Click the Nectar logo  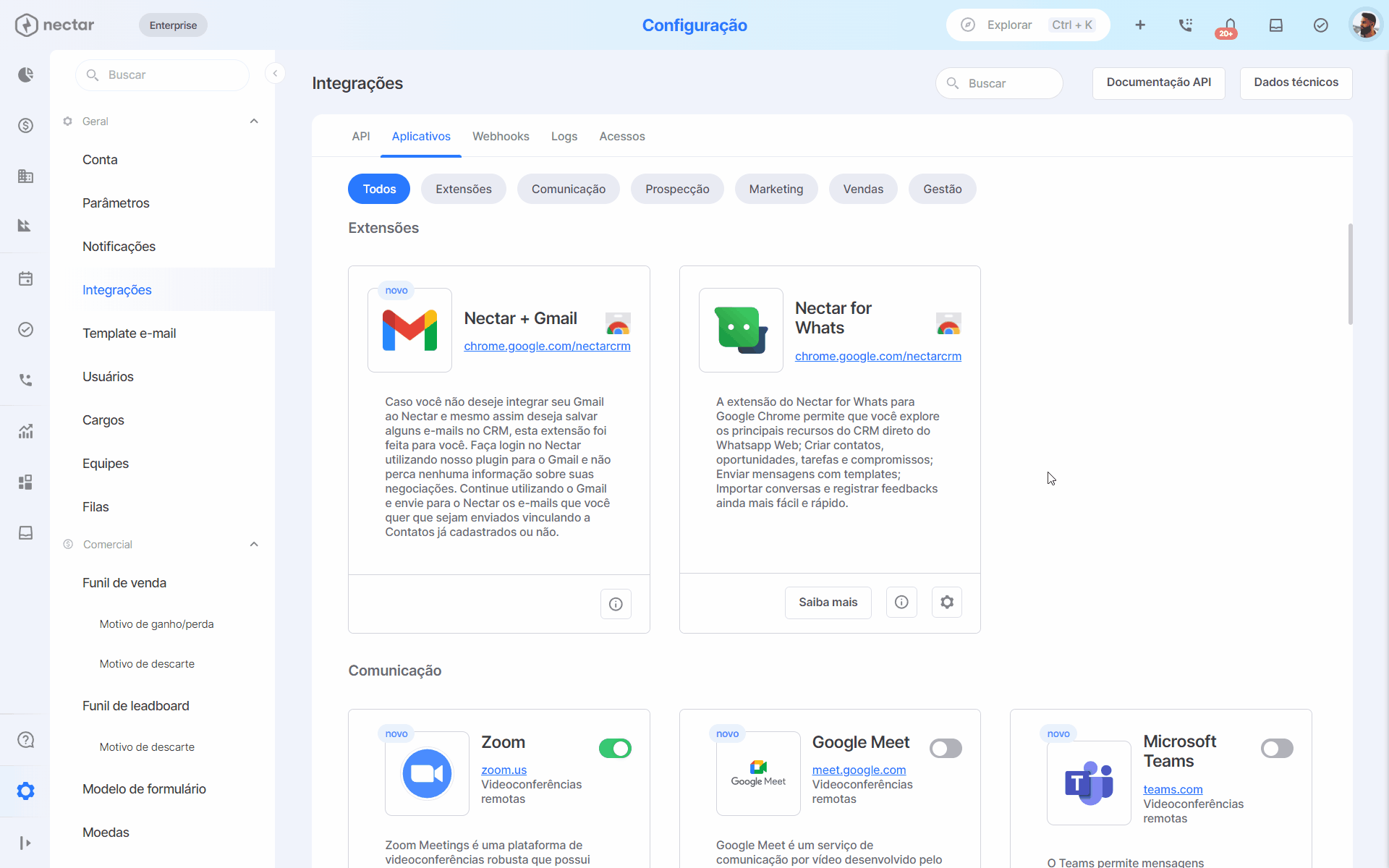point(55,25)
